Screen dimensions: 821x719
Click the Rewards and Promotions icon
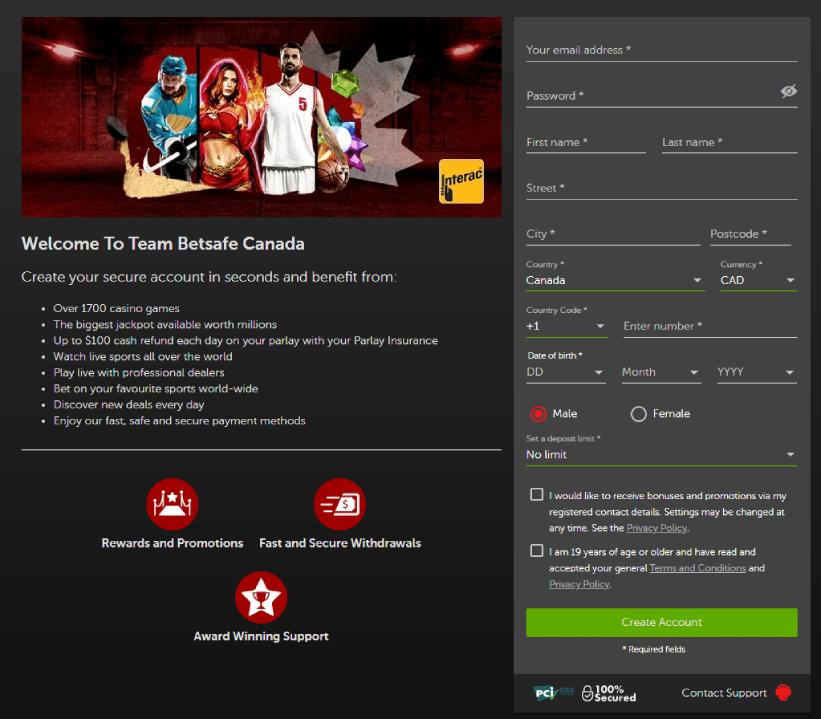pyautogui.click(x=172, y=504)
